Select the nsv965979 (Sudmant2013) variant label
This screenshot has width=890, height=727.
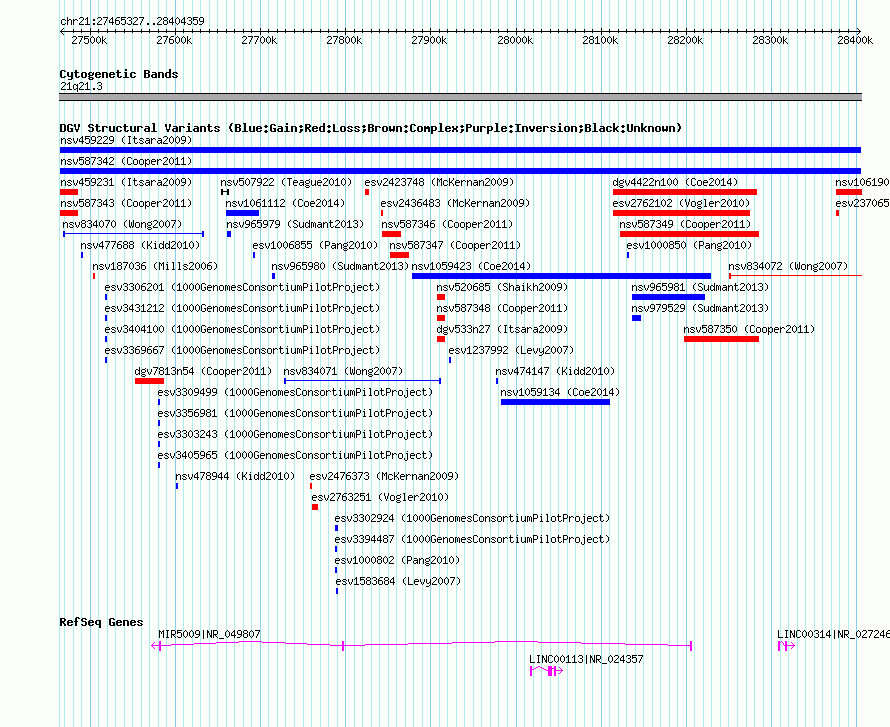tap(295, 224)
